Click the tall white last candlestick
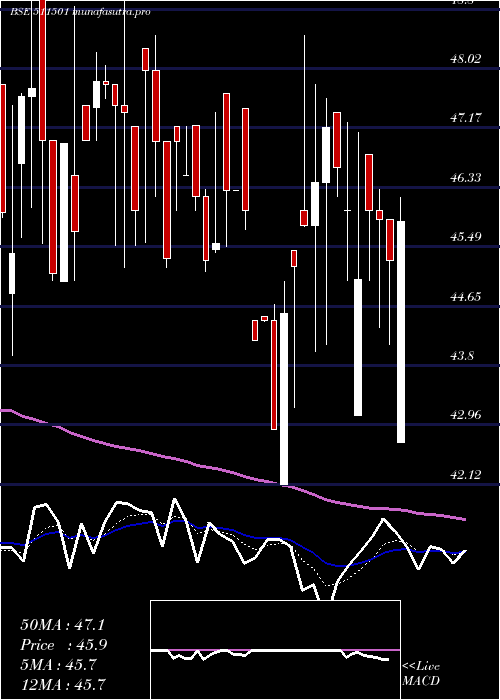The image size is (500, 700). click(401, 332)
